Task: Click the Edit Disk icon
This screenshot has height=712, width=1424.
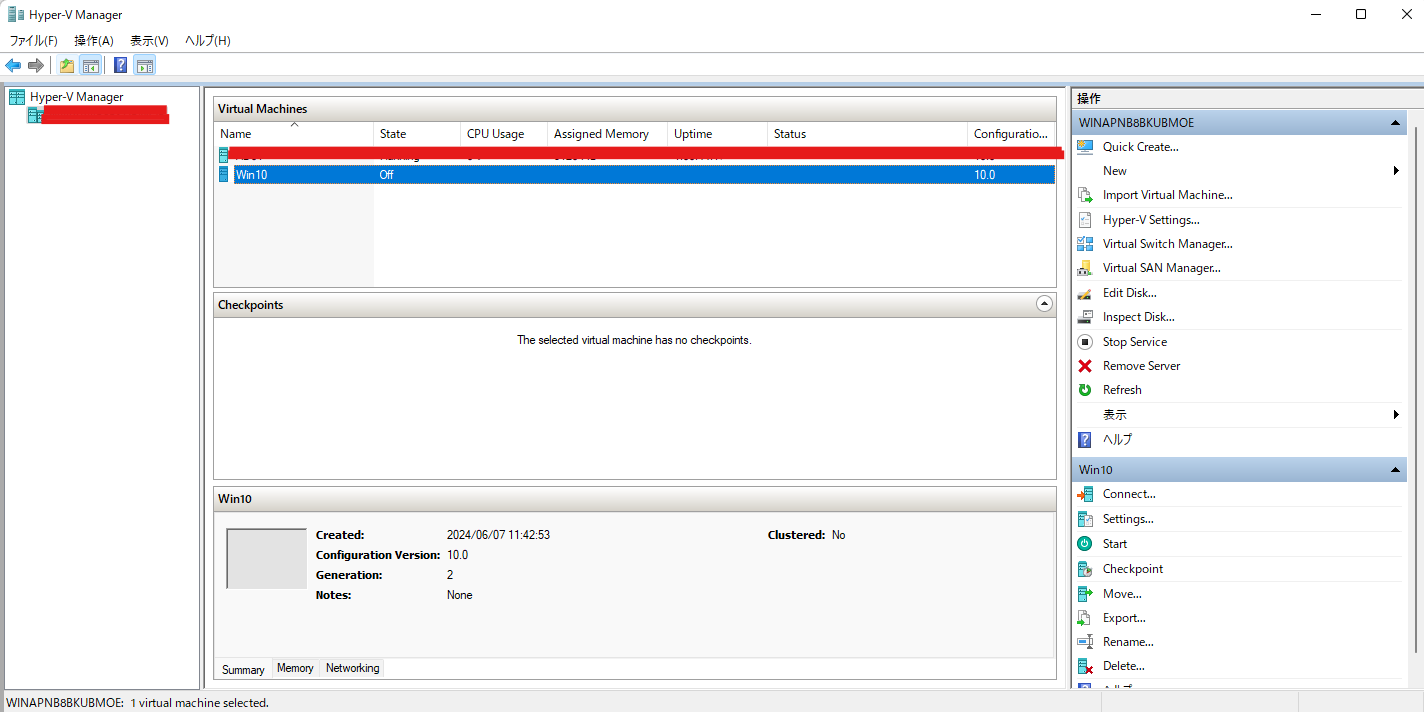Action: click(x=1085, y=293)
